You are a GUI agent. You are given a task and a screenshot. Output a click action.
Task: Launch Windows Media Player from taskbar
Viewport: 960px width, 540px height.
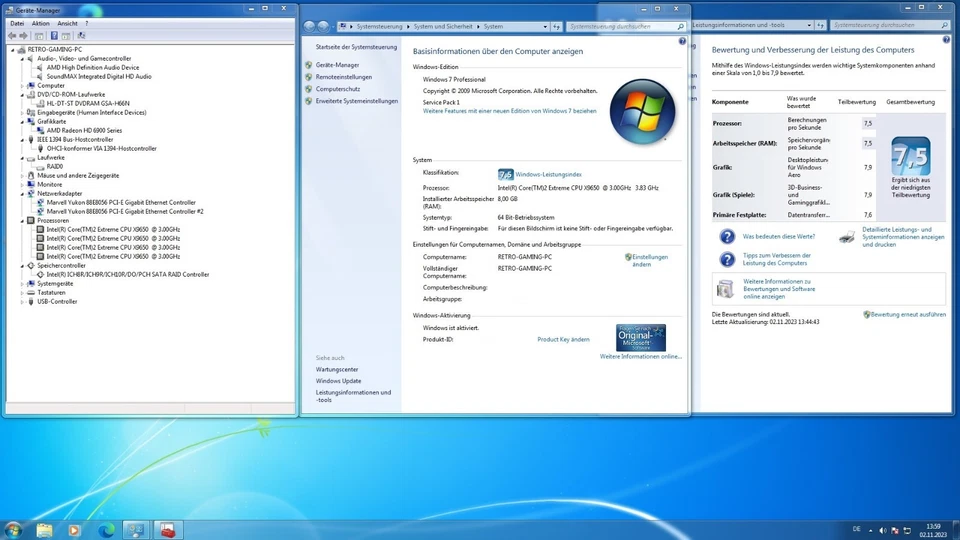(74, 529)
